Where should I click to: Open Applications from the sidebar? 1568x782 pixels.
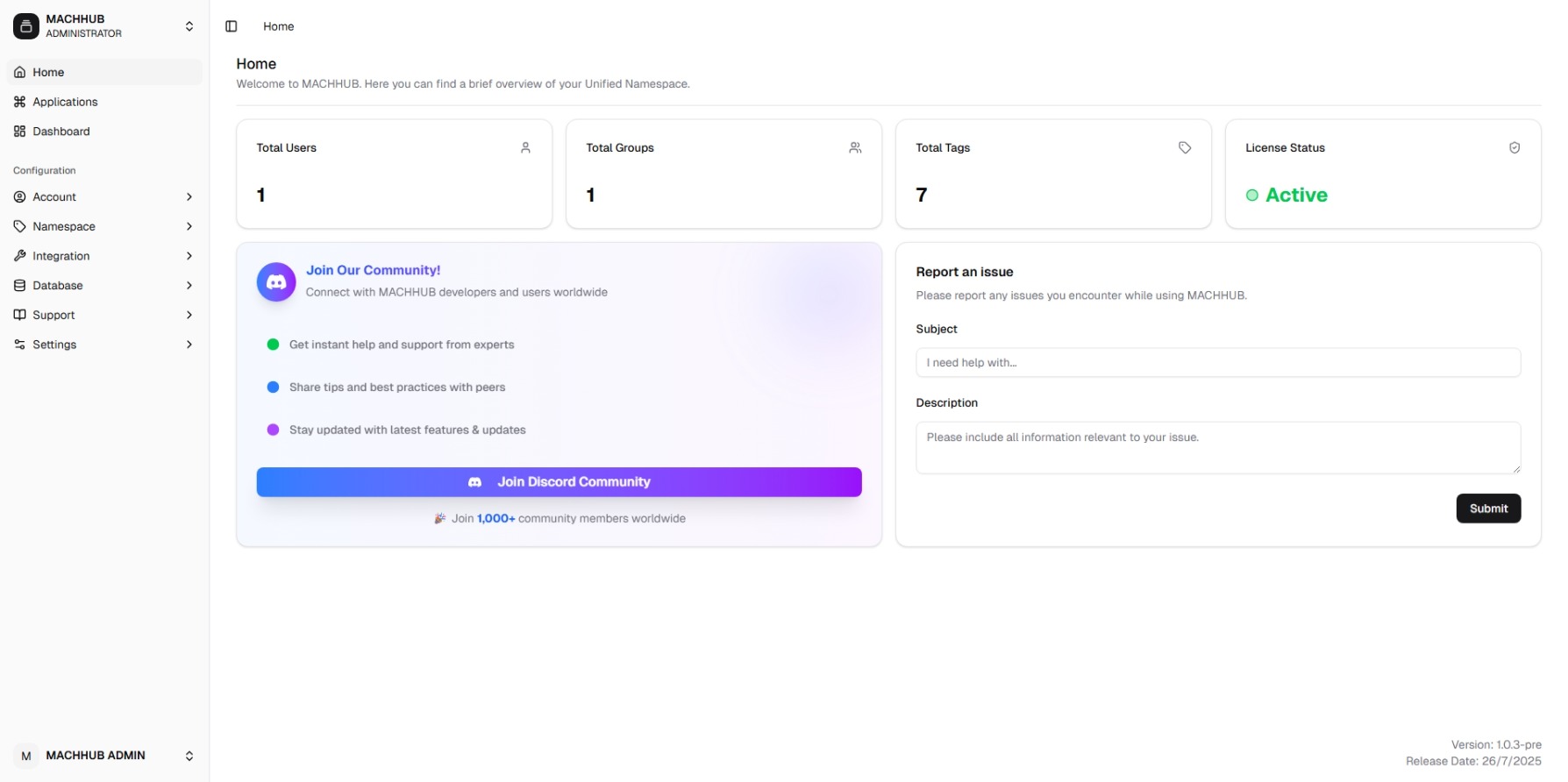click(104, 102)
